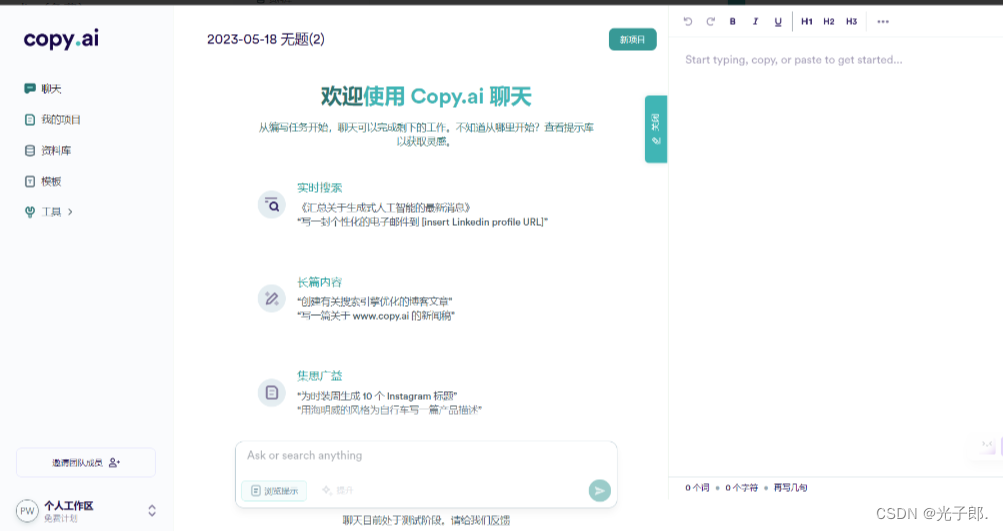This screenshot has width=1003, height=531.
Task: Focus the Ask or search anything field
Action: pos(426,456)
